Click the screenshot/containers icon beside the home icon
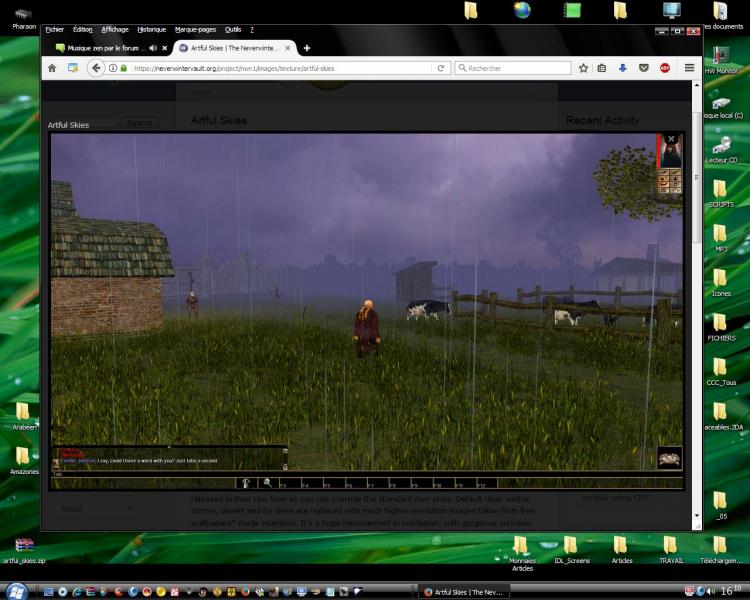 73,68
